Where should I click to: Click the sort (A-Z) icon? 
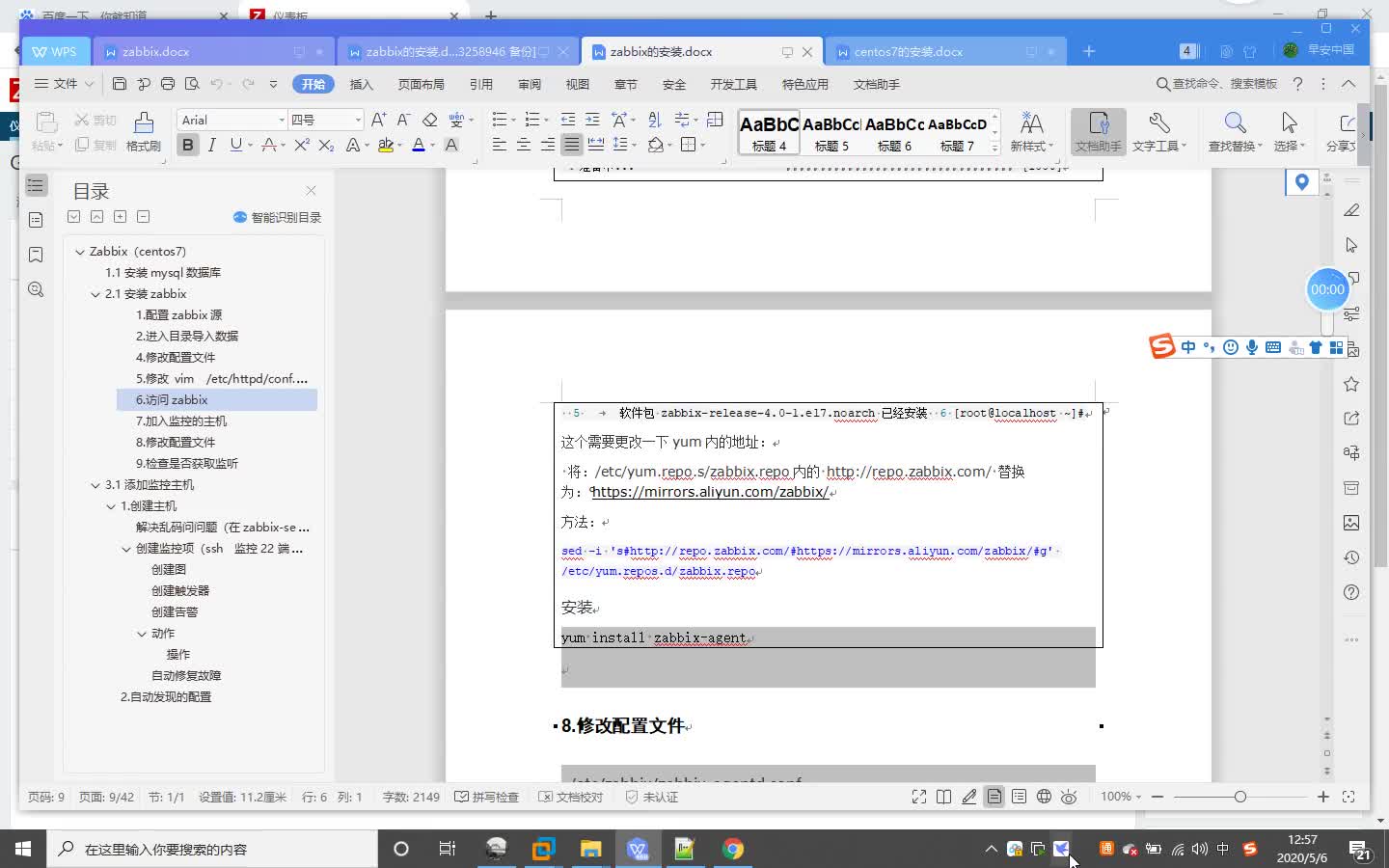[x=655, y=120]
